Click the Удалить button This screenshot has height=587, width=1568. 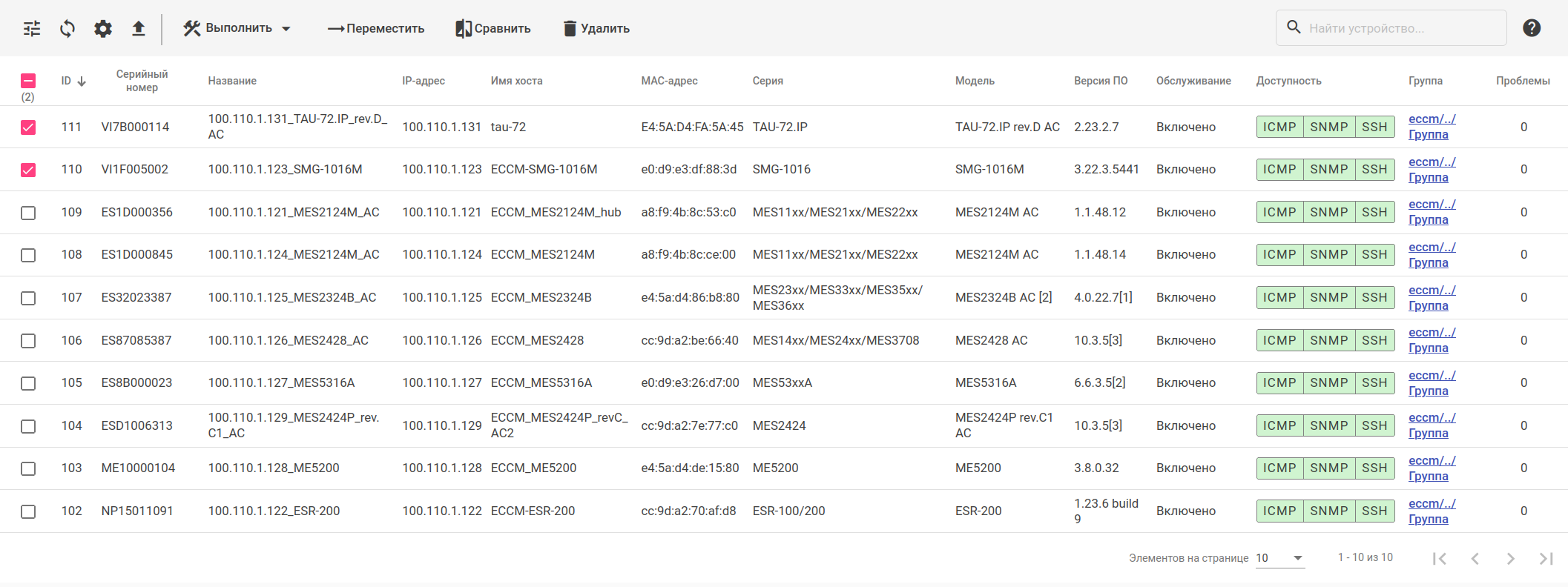click(596, 29)
